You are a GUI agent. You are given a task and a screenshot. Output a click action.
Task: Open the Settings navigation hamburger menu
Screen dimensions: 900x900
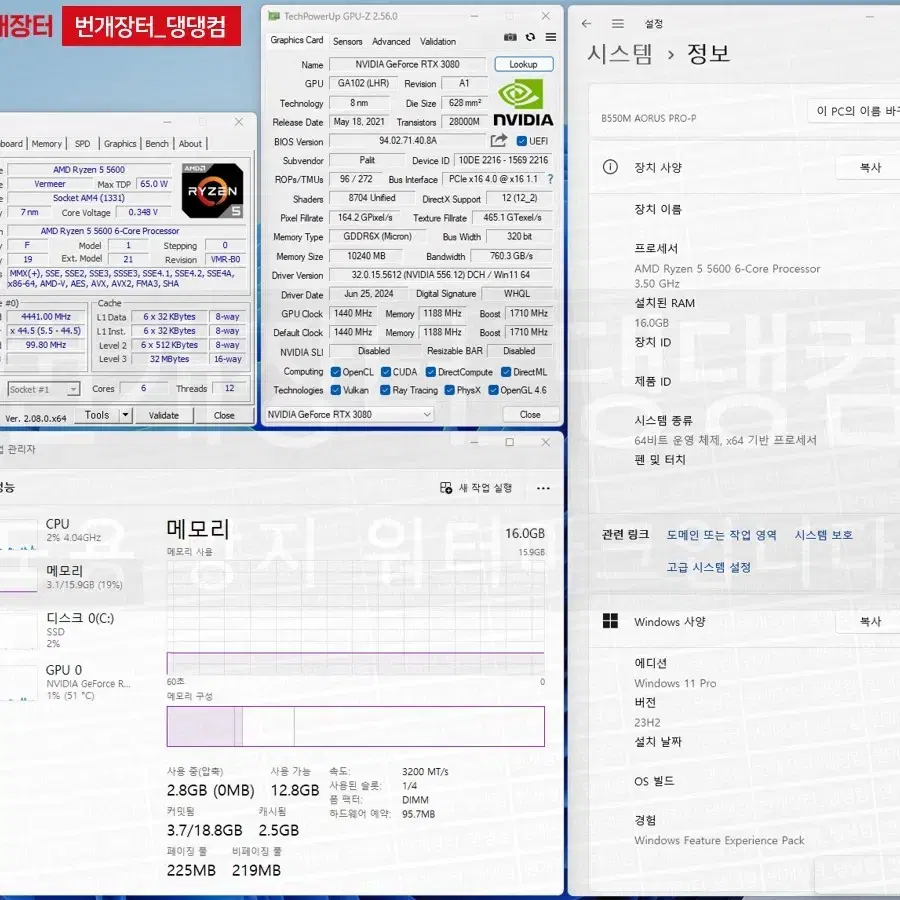pos(618,24)
